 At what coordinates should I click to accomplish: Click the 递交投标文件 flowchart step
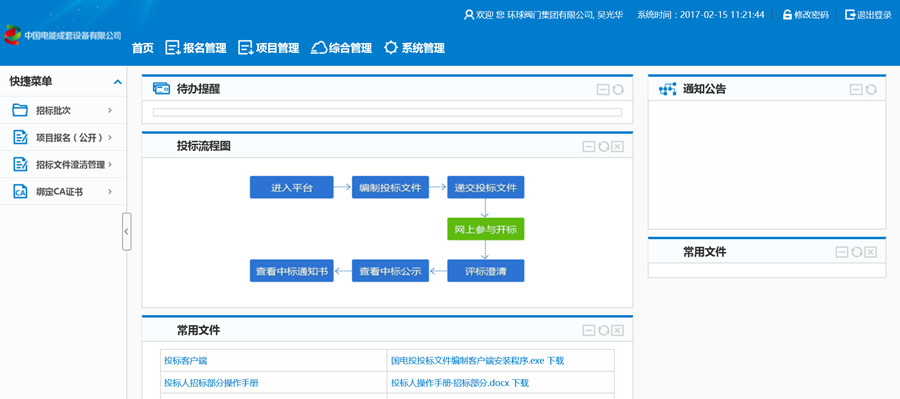coord(486,188)
